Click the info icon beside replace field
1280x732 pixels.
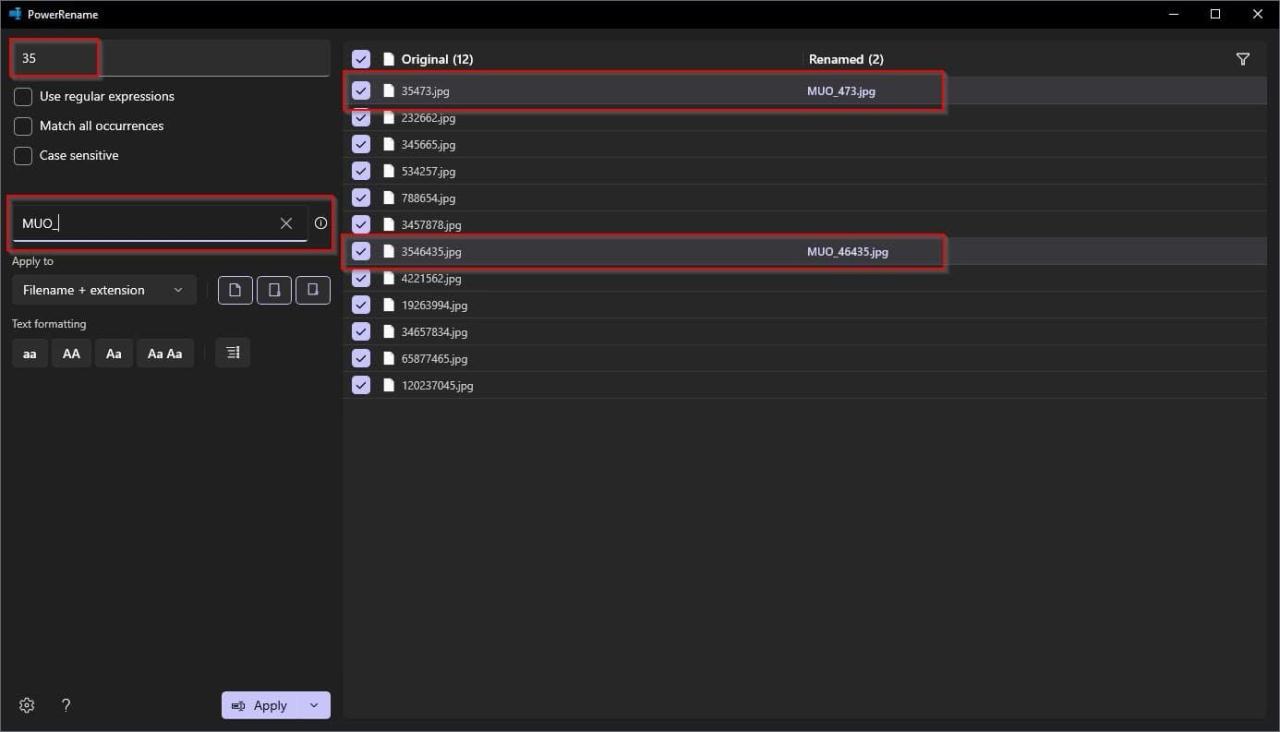click(320, 223)
